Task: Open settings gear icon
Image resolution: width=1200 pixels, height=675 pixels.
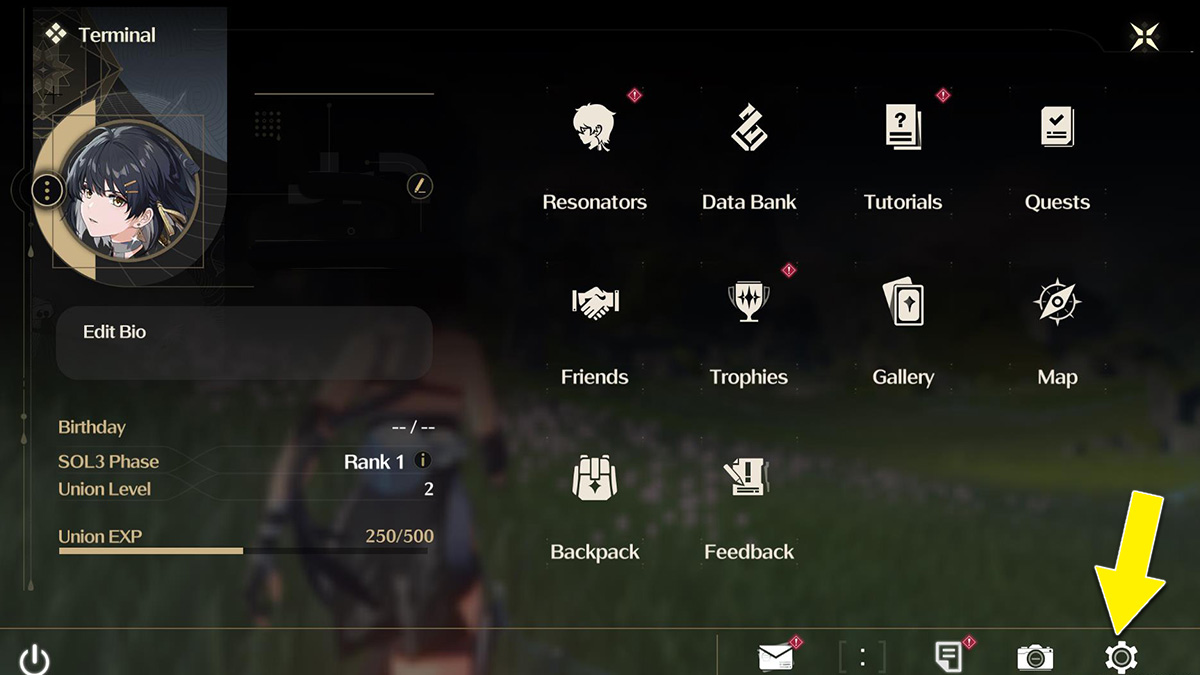Action: [1121, 657]
